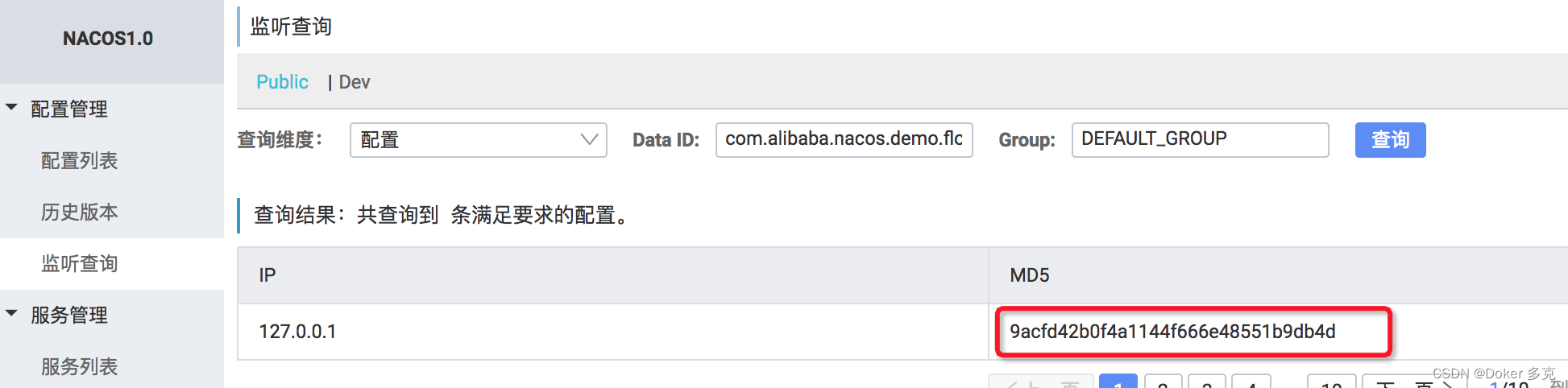Open the 查询维度 dropdown
The image size is (1568, 388).
(x=478, y=140)
